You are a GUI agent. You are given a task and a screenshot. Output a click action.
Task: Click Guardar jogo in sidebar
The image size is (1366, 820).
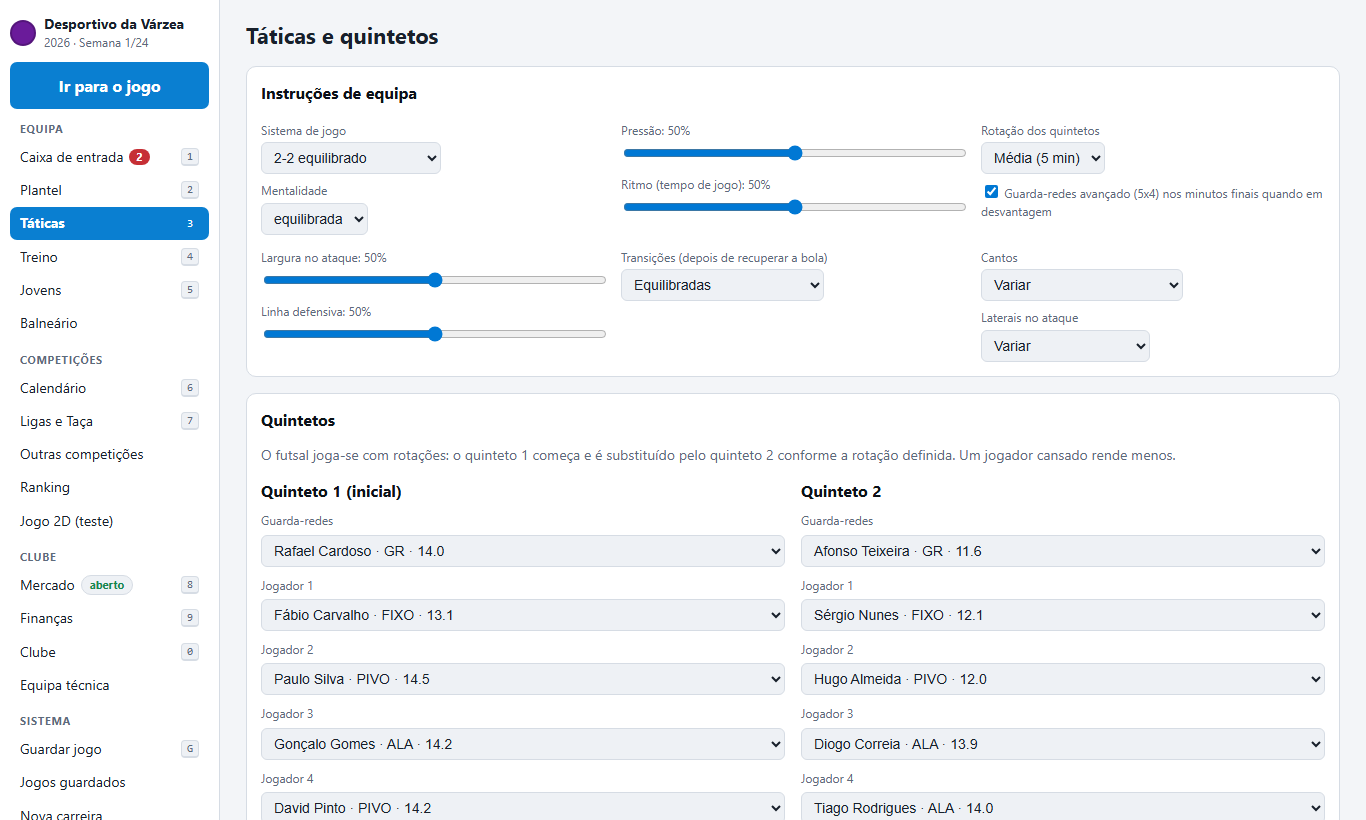pos(109,749)
